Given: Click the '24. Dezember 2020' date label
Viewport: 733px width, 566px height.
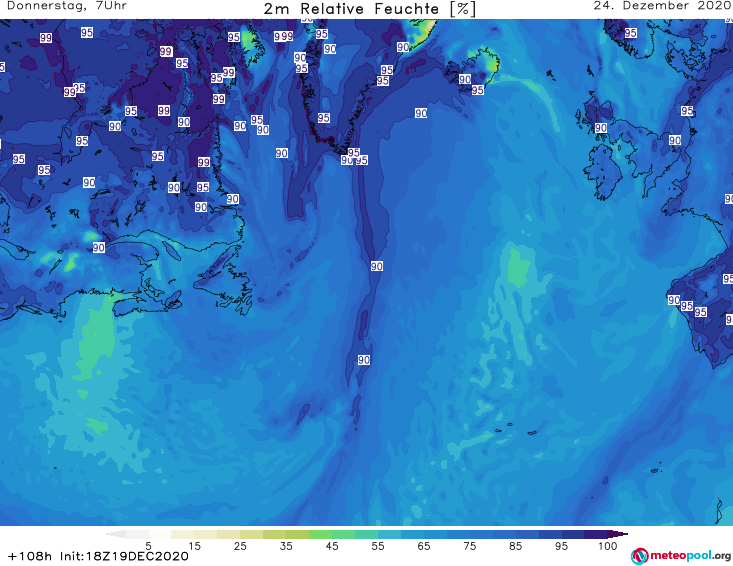Looking at the screenshot, I should point(662,6).
